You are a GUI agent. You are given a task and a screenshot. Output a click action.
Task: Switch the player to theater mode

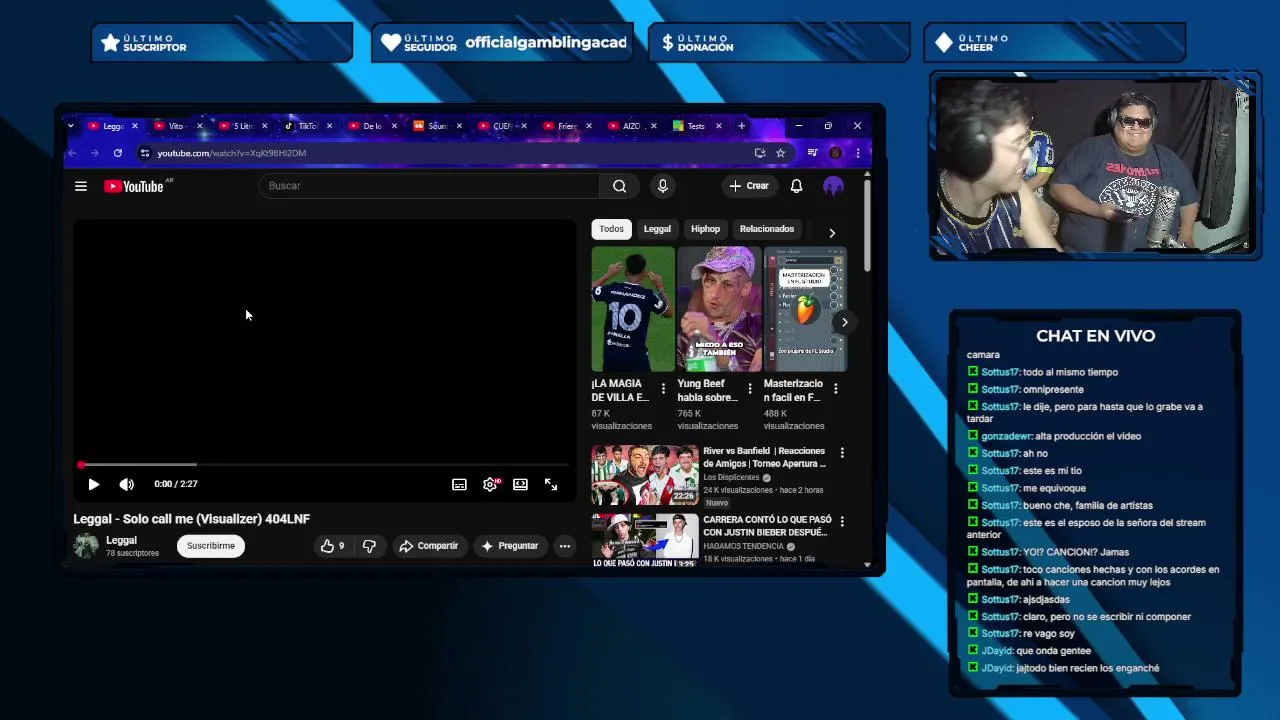[x=520, y=484]
